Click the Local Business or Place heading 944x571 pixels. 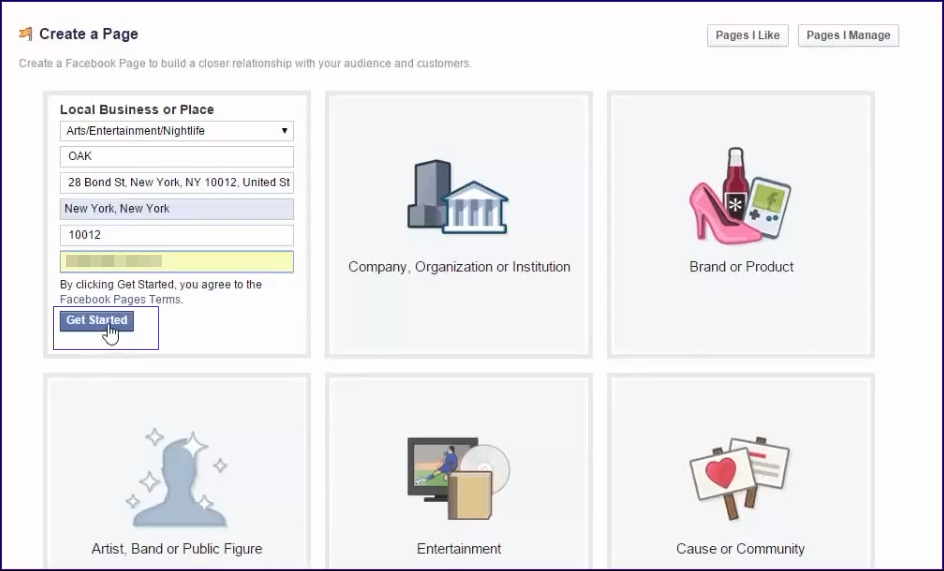(x=137, y=110)
